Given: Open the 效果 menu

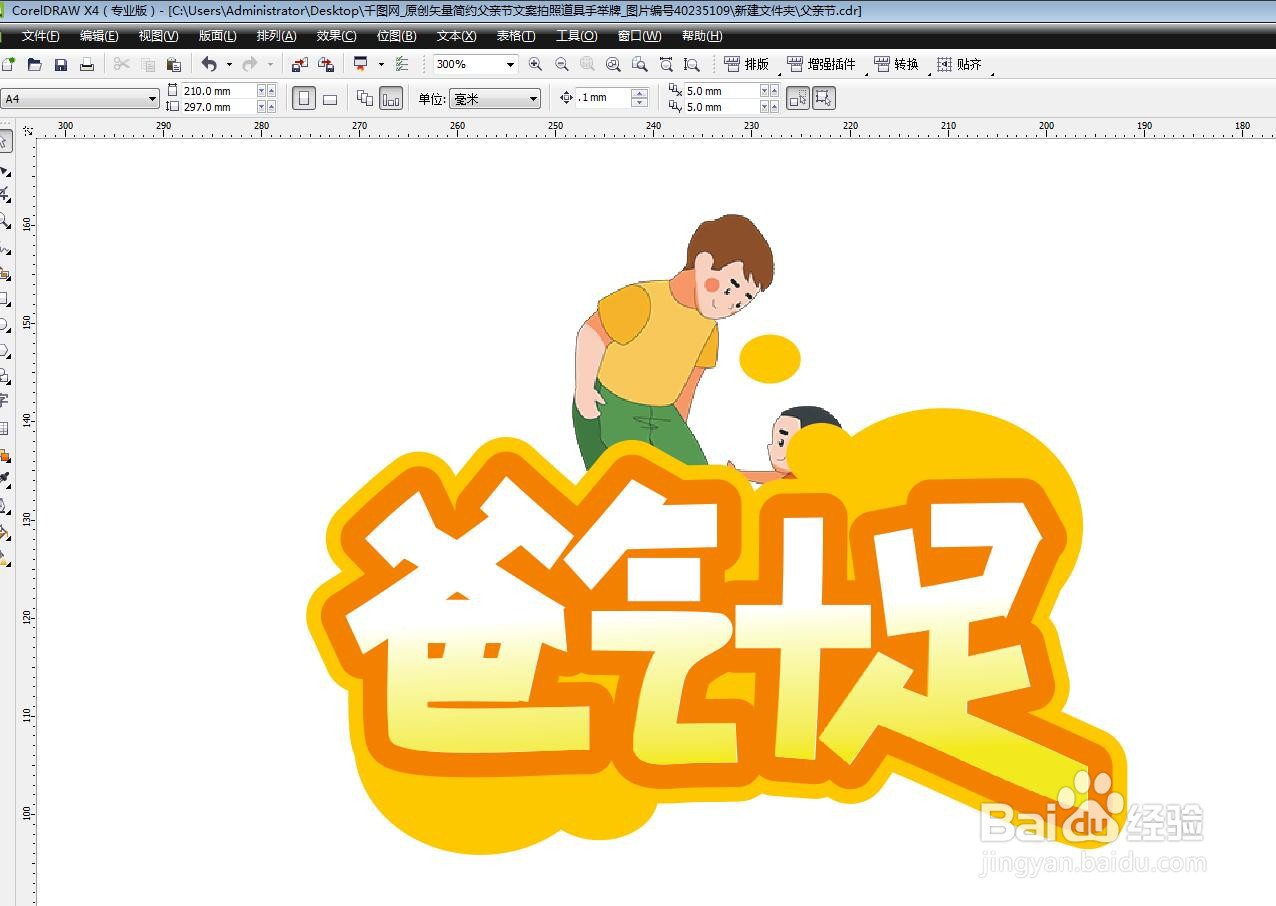Looking at the screenshot, I should pos(335,36).
